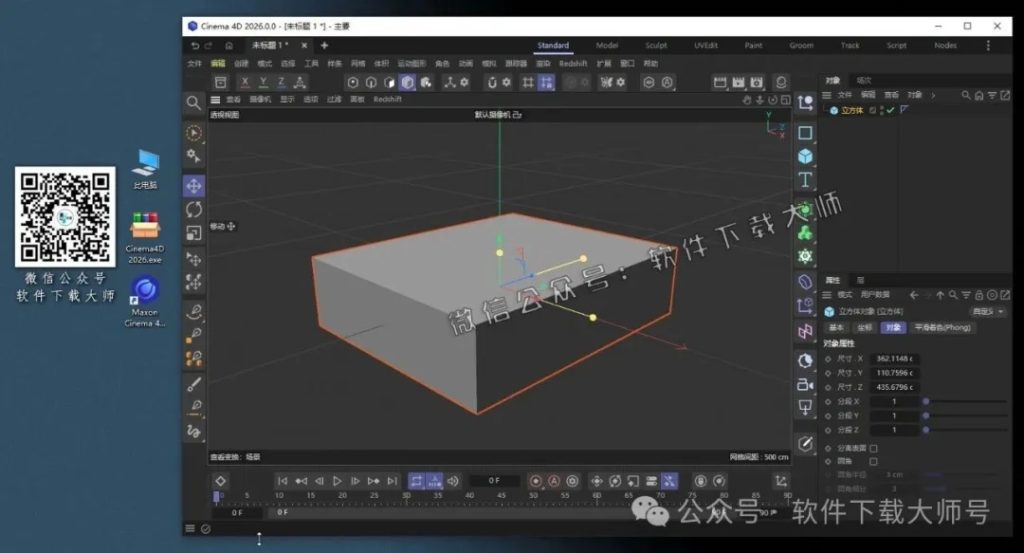Enable the 圆角 checkbox
Viewport: 1024px width, 553px height.
pos(873,461)
